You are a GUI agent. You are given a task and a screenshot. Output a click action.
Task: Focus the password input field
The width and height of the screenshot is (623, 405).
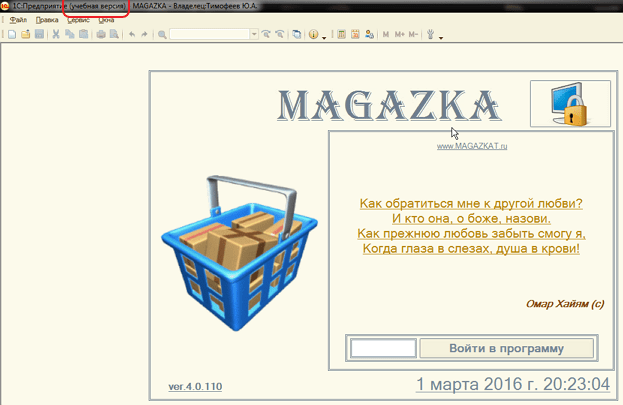coord(383,348)
